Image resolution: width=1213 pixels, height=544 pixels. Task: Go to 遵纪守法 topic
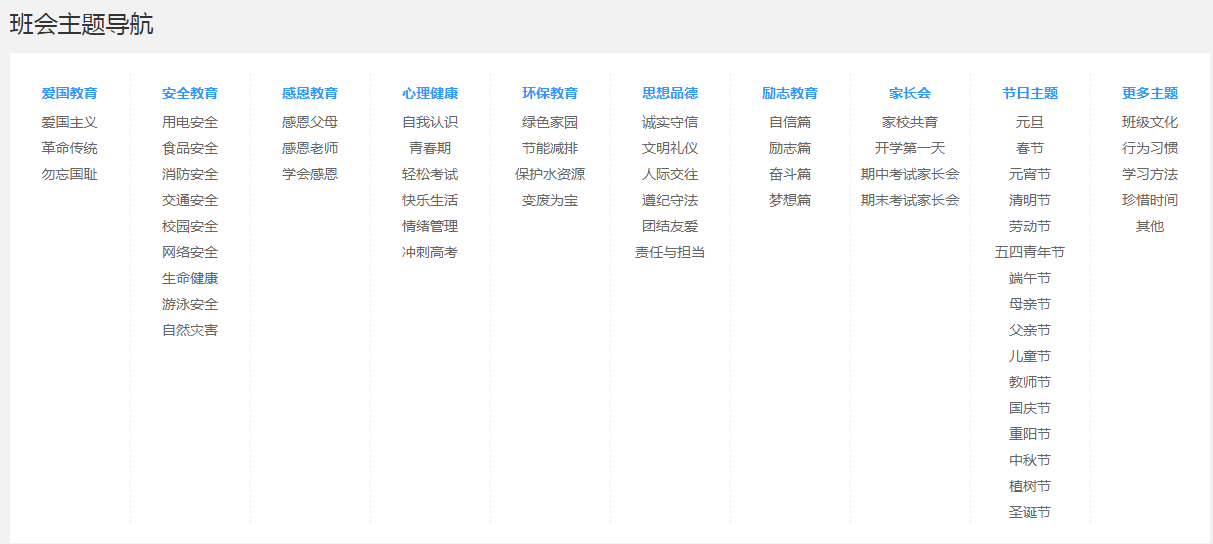[x=670, y=200]
